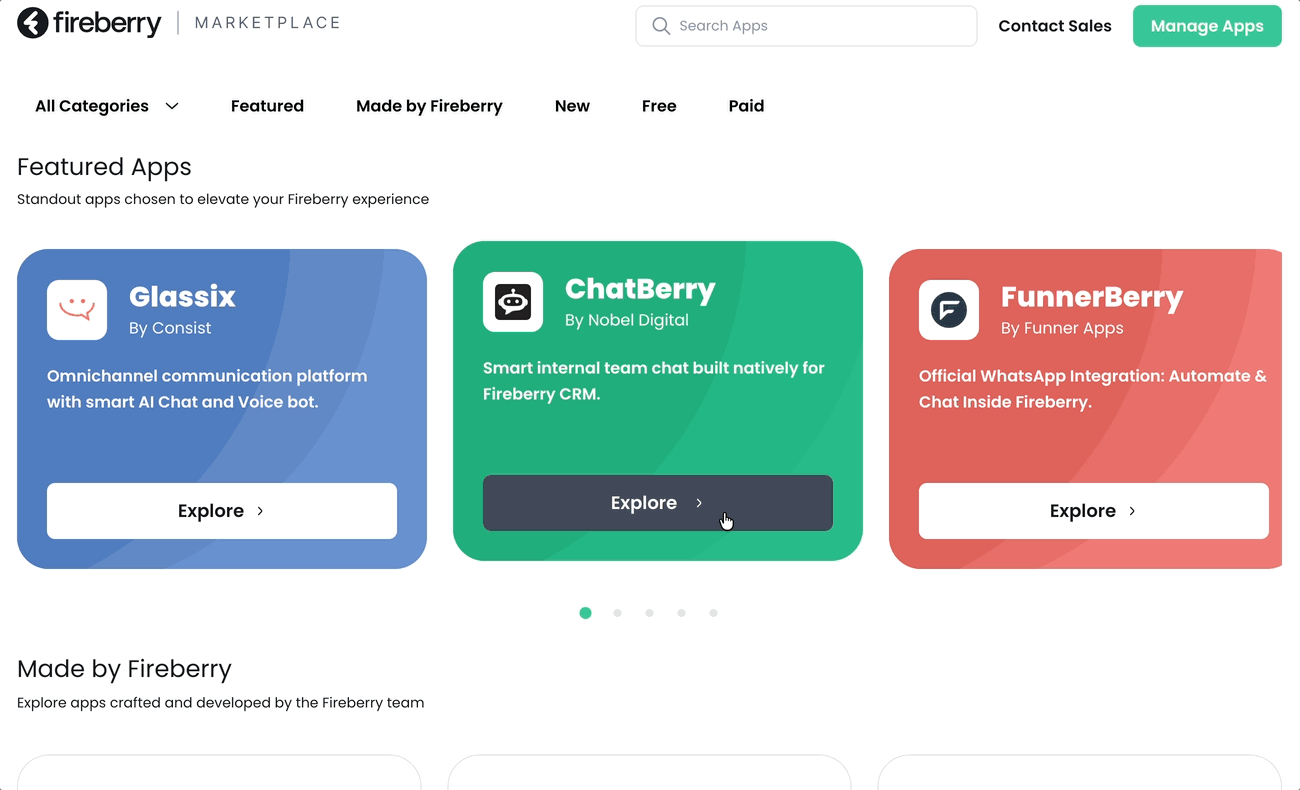
Task: Click the ChatBerry title text
Action: click(x=640, y=289)
